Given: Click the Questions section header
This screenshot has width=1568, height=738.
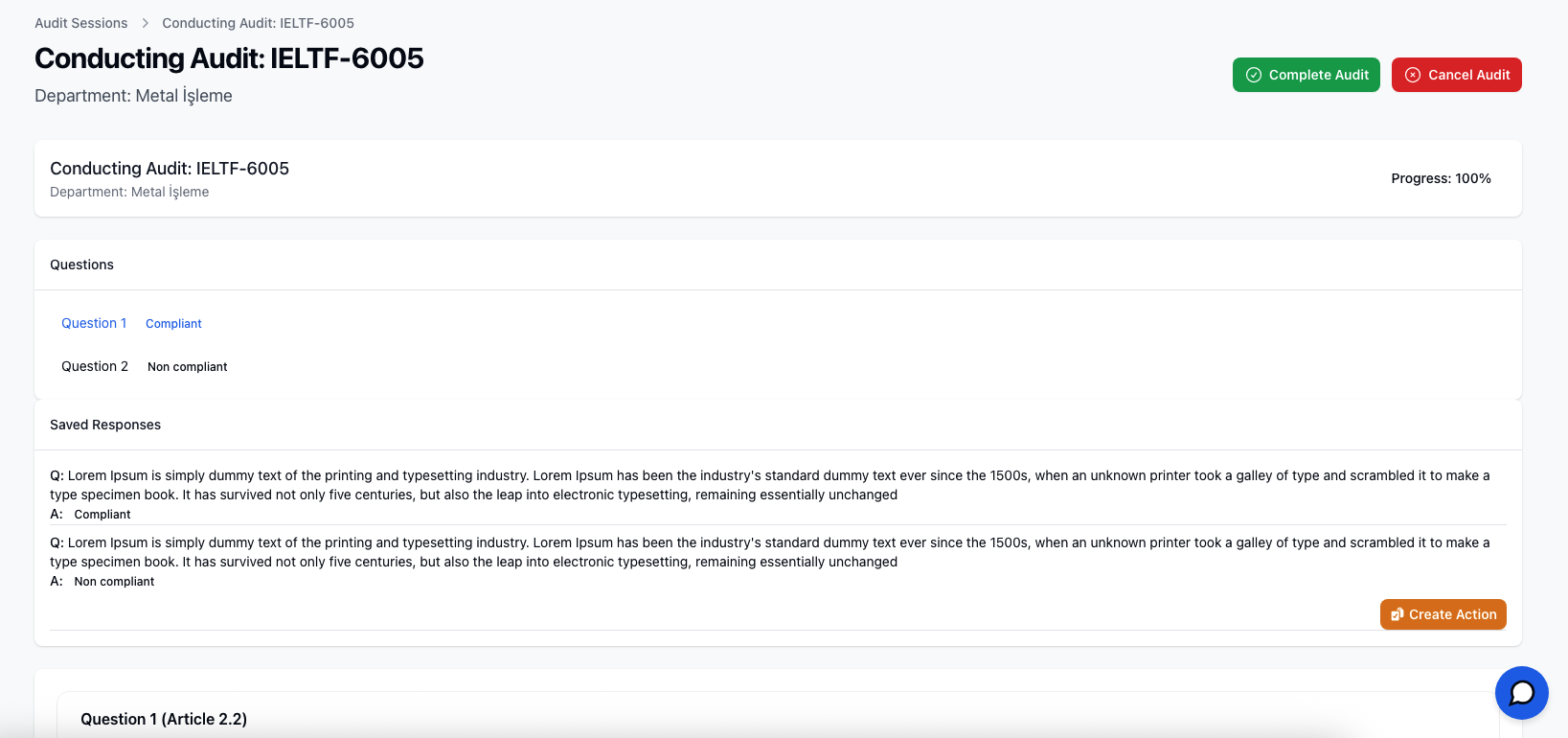Looking at the screenshot, I should (81, 265).
